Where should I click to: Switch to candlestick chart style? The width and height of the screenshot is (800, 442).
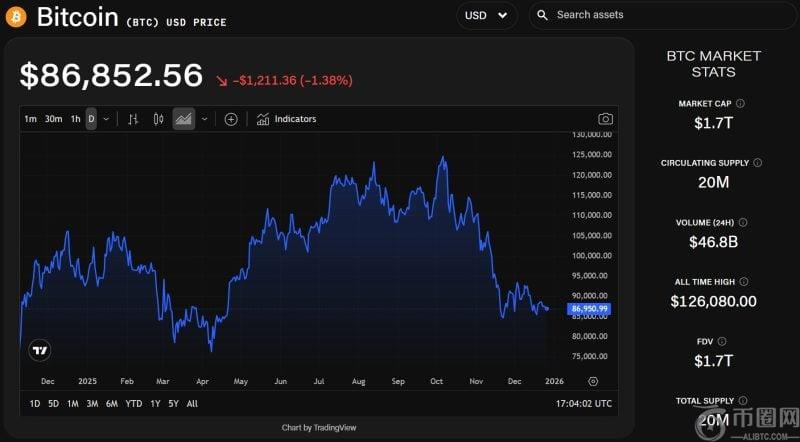tap(158, 119)
